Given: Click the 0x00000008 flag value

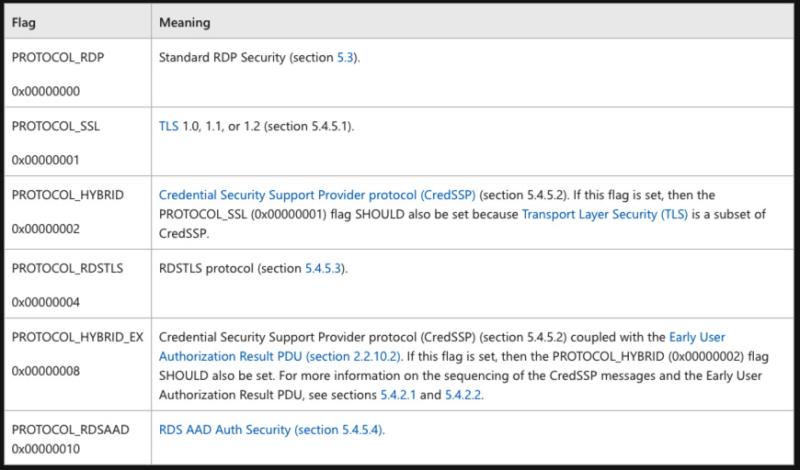Looking at the screenshot, I should click(x=46, y=371).
